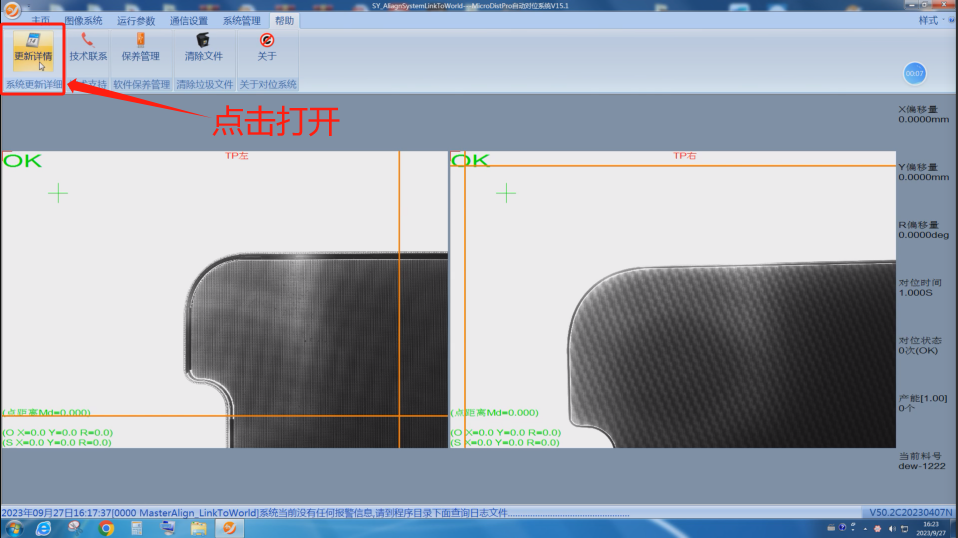Screen dimensions: 958x538
Task: Switch to the 图像系统 tab
Action: coord(84,21)
